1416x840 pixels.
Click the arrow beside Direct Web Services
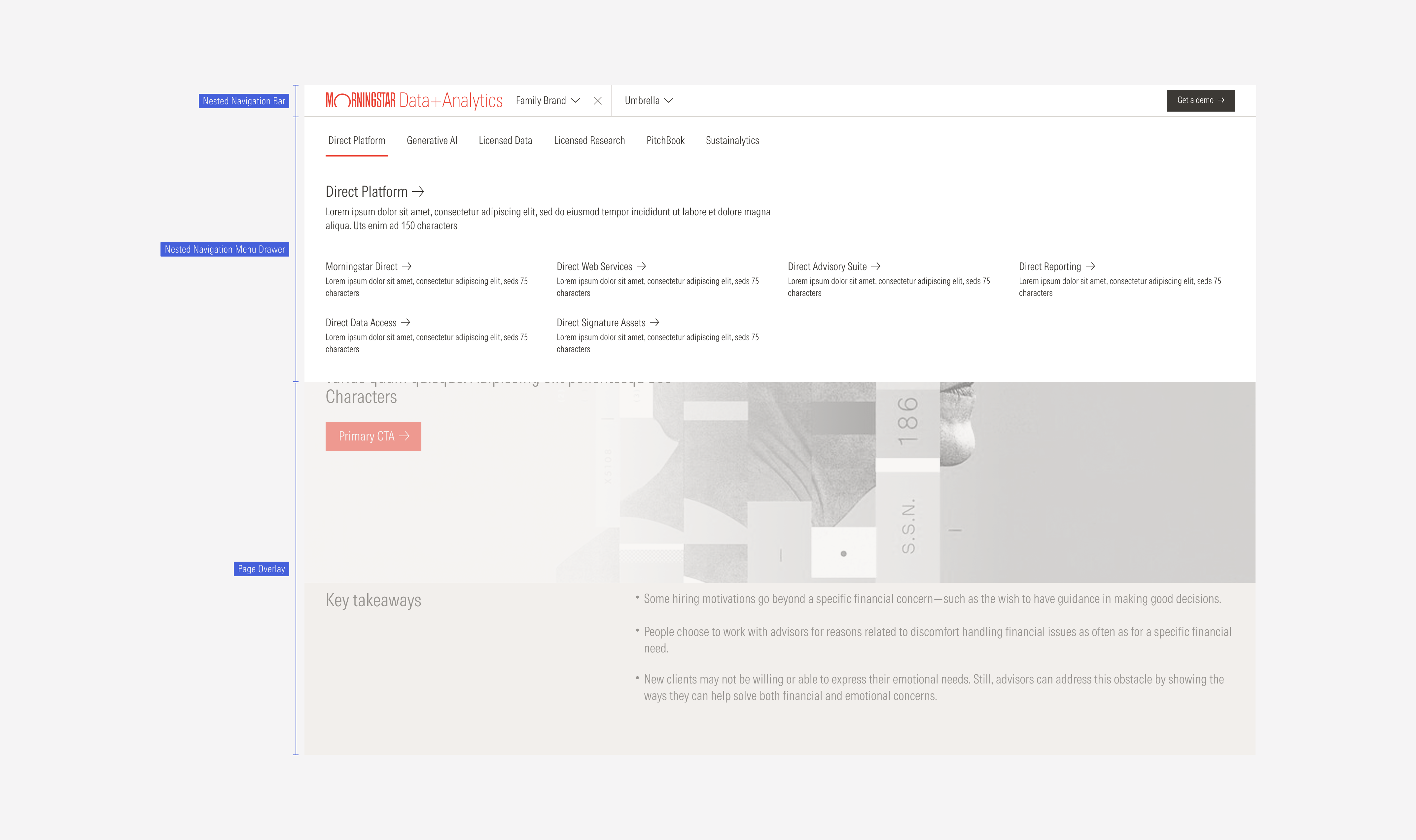coord(641,266)
